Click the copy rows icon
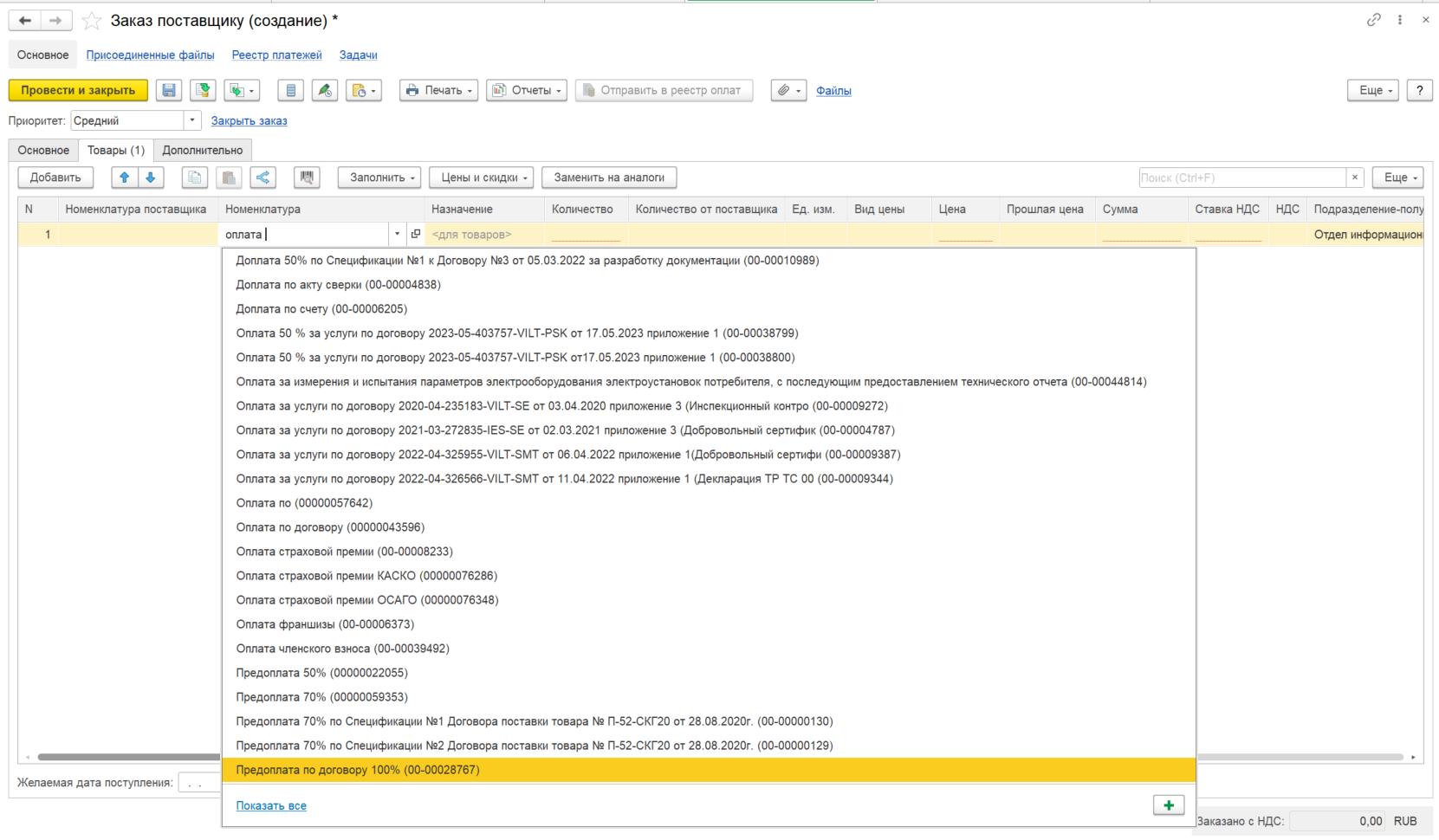 coord(195,178)
